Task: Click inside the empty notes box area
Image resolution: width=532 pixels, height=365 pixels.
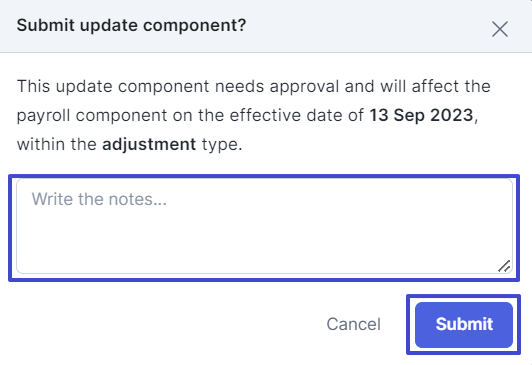Action: (x=264, y=237)
